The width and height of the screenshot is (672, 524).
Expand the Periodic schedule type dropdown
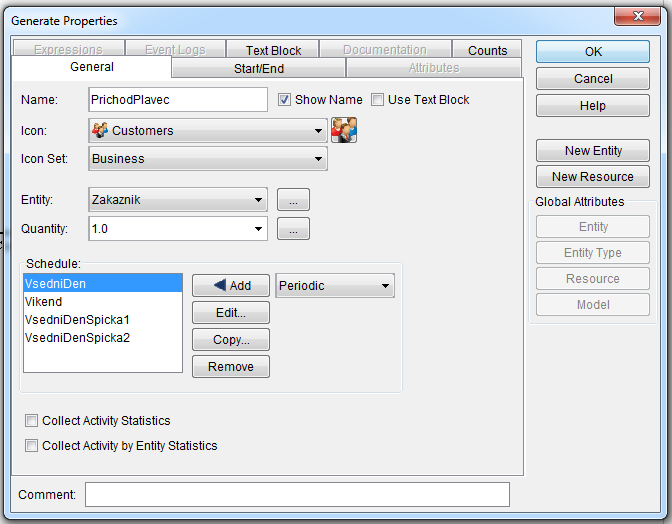click(x=335, y=286)
